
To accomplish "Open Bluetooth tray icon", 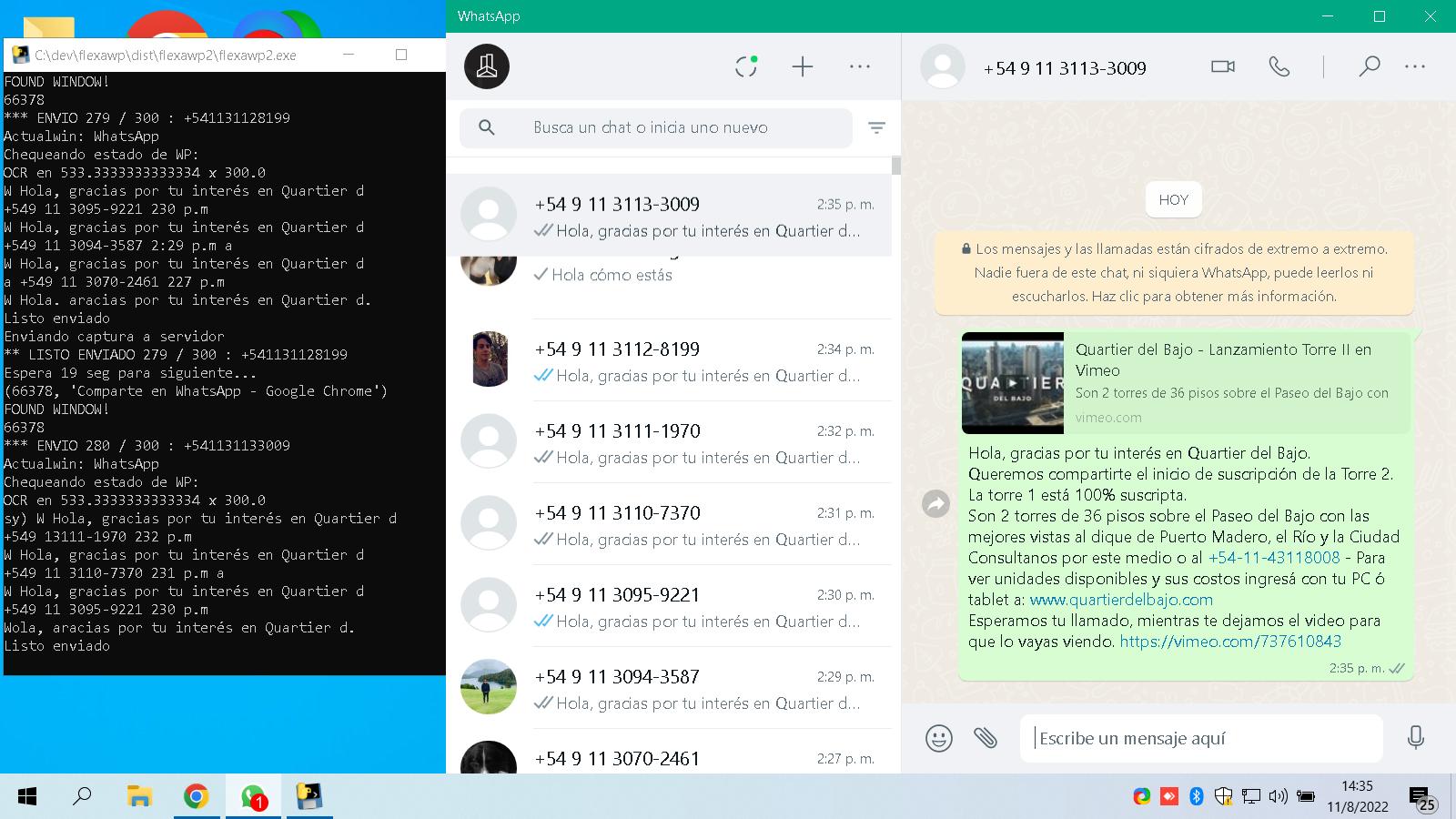I will (x=1197, y=797).
